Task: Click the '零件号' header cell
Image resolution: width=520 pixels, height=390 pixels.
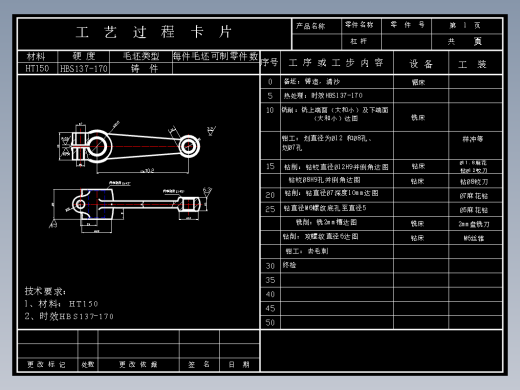Action: point(406,26)
